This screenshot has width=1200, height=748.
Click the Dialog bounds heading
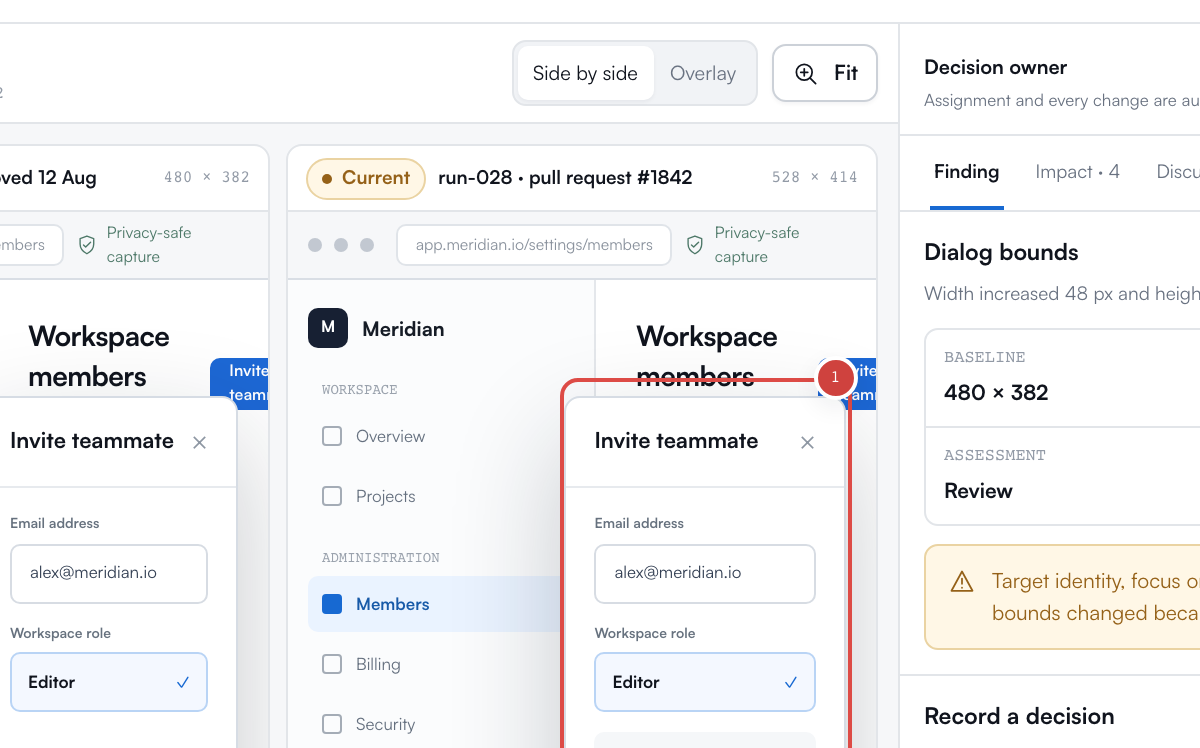pos(1001,252)
